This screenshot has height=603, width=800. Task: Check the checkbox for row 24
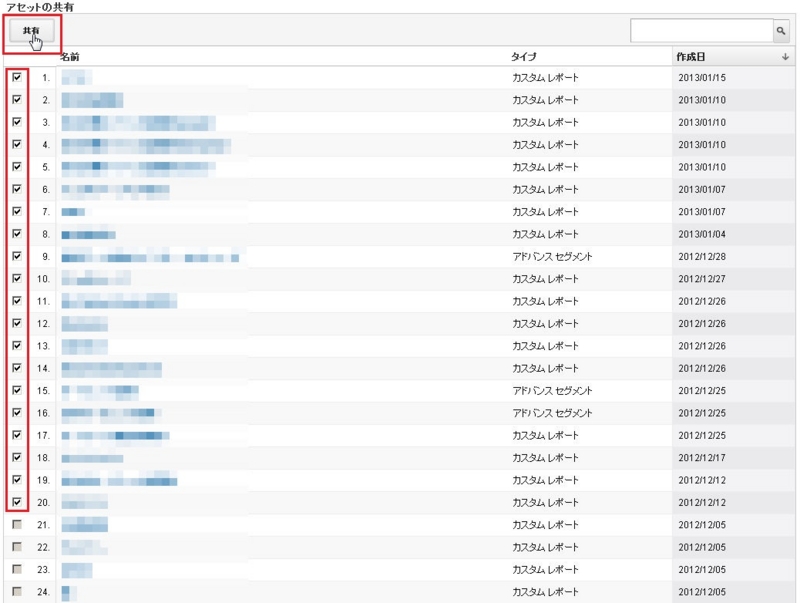tap(17, 591)
